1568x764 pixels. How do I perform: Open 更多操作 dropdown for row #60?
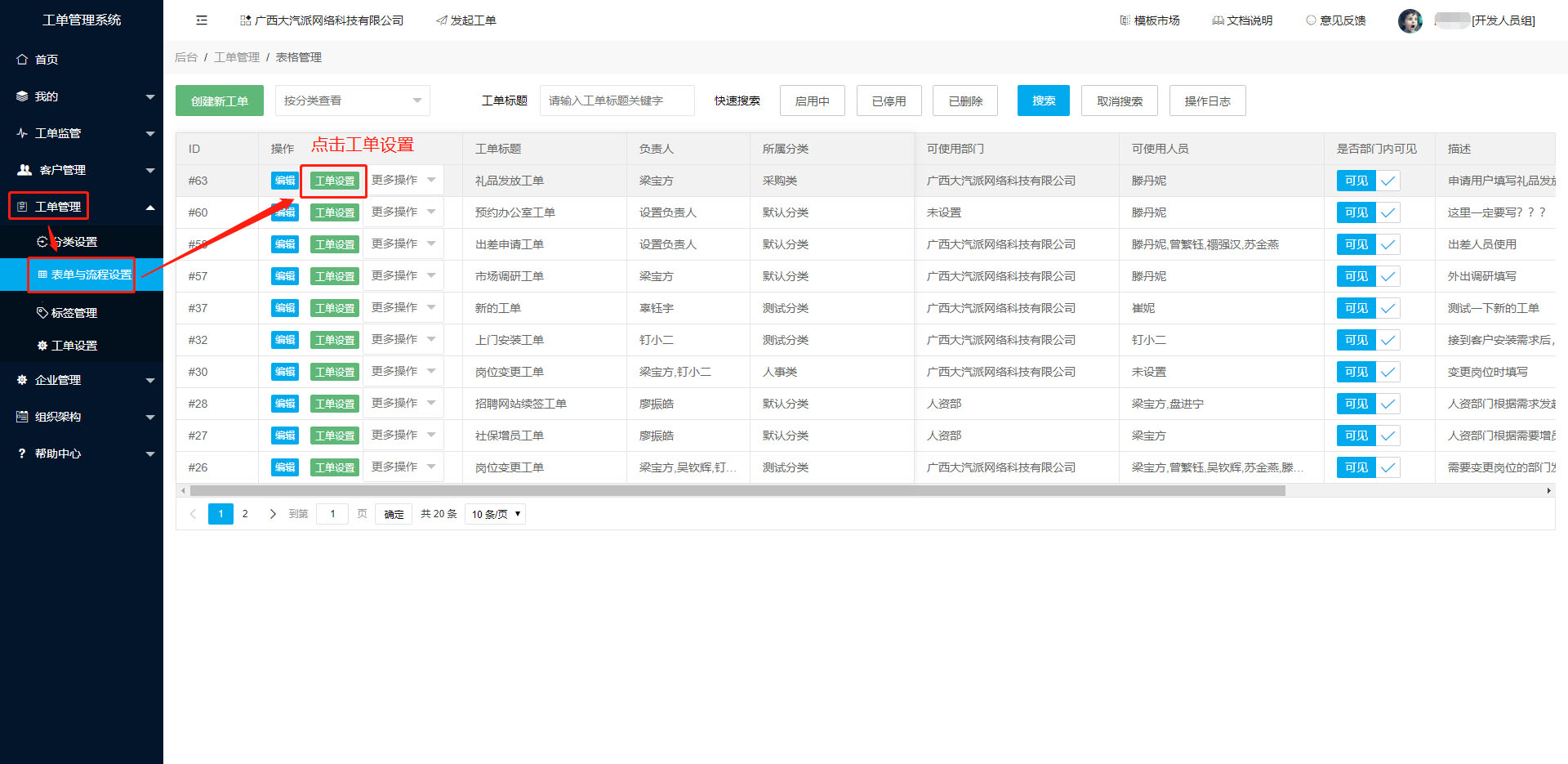(403, 212)
